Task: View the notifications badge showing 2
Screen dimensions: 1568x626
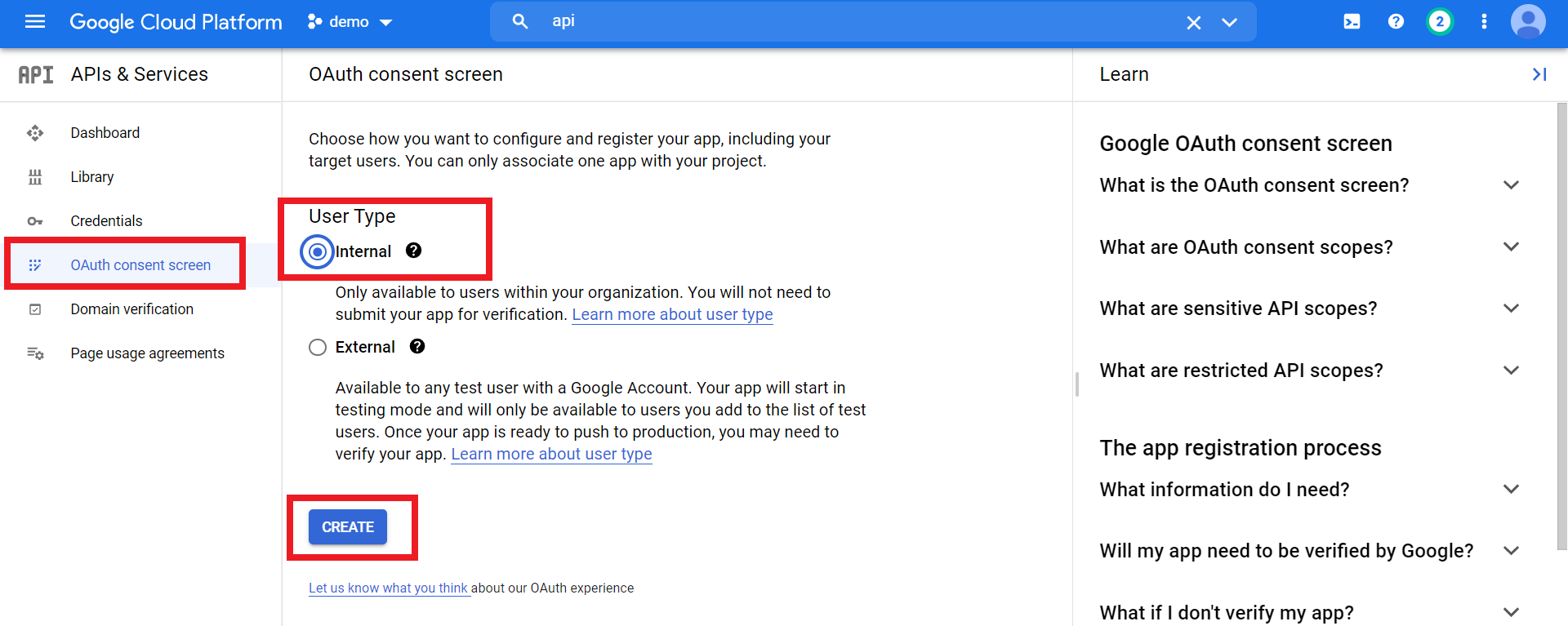Action: (1439, 22)
